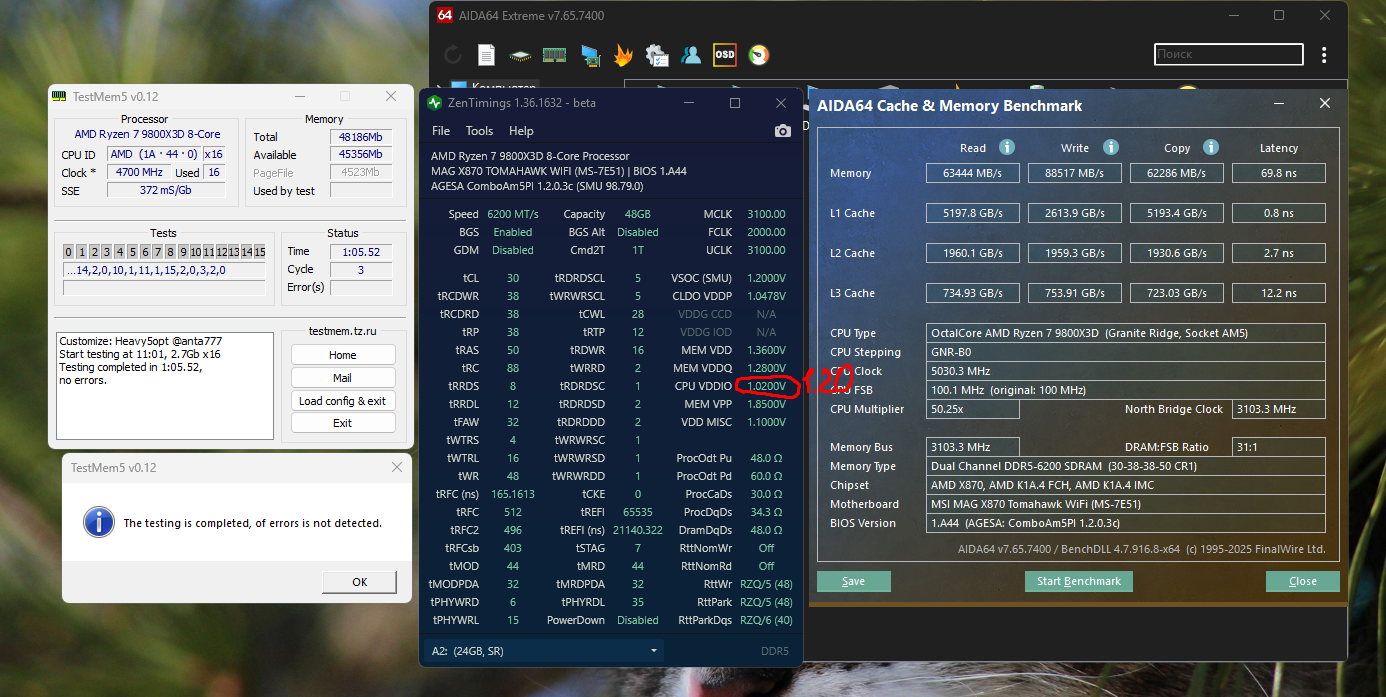Click the Memory Write value 88517 MB/s
This screenshot has width=1386, height=697.
[x=1075, y=173]
